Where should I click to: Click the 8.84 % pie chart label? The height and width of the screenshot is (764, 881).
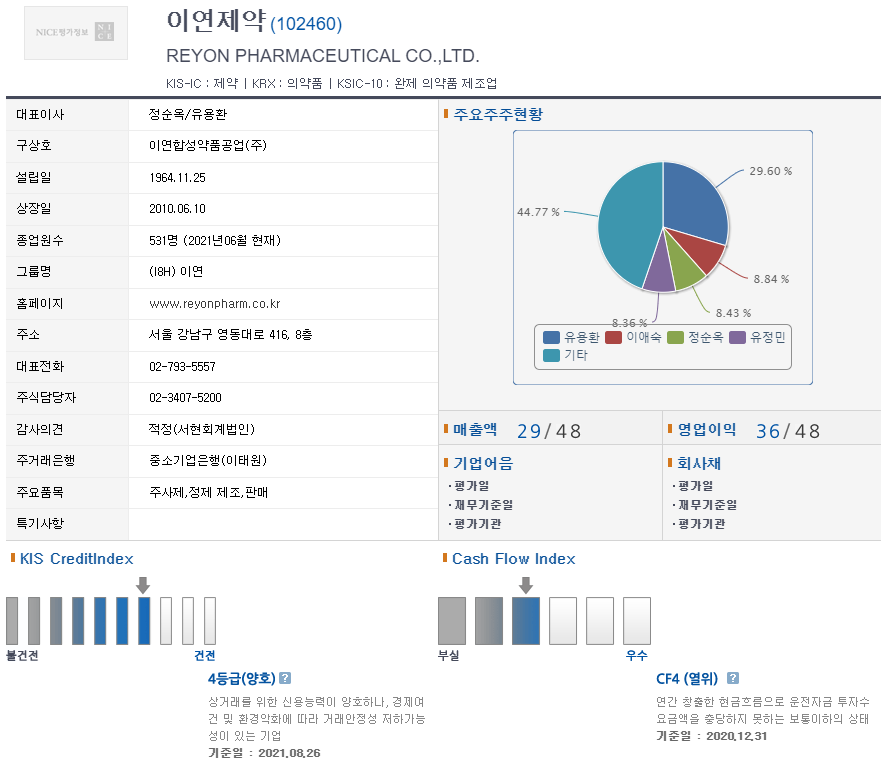(771, 279)
